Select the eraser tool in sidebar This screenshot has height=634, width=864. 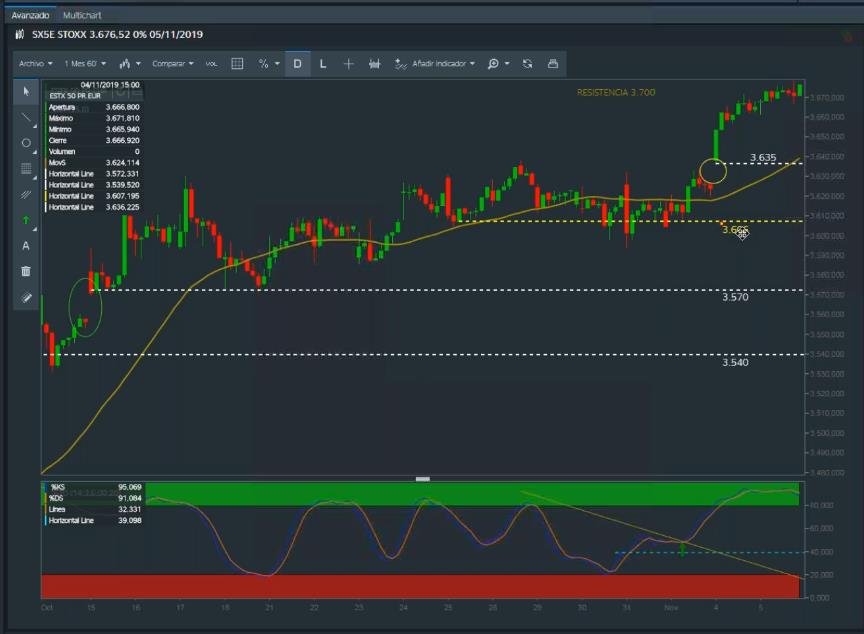tap(26, 297)
